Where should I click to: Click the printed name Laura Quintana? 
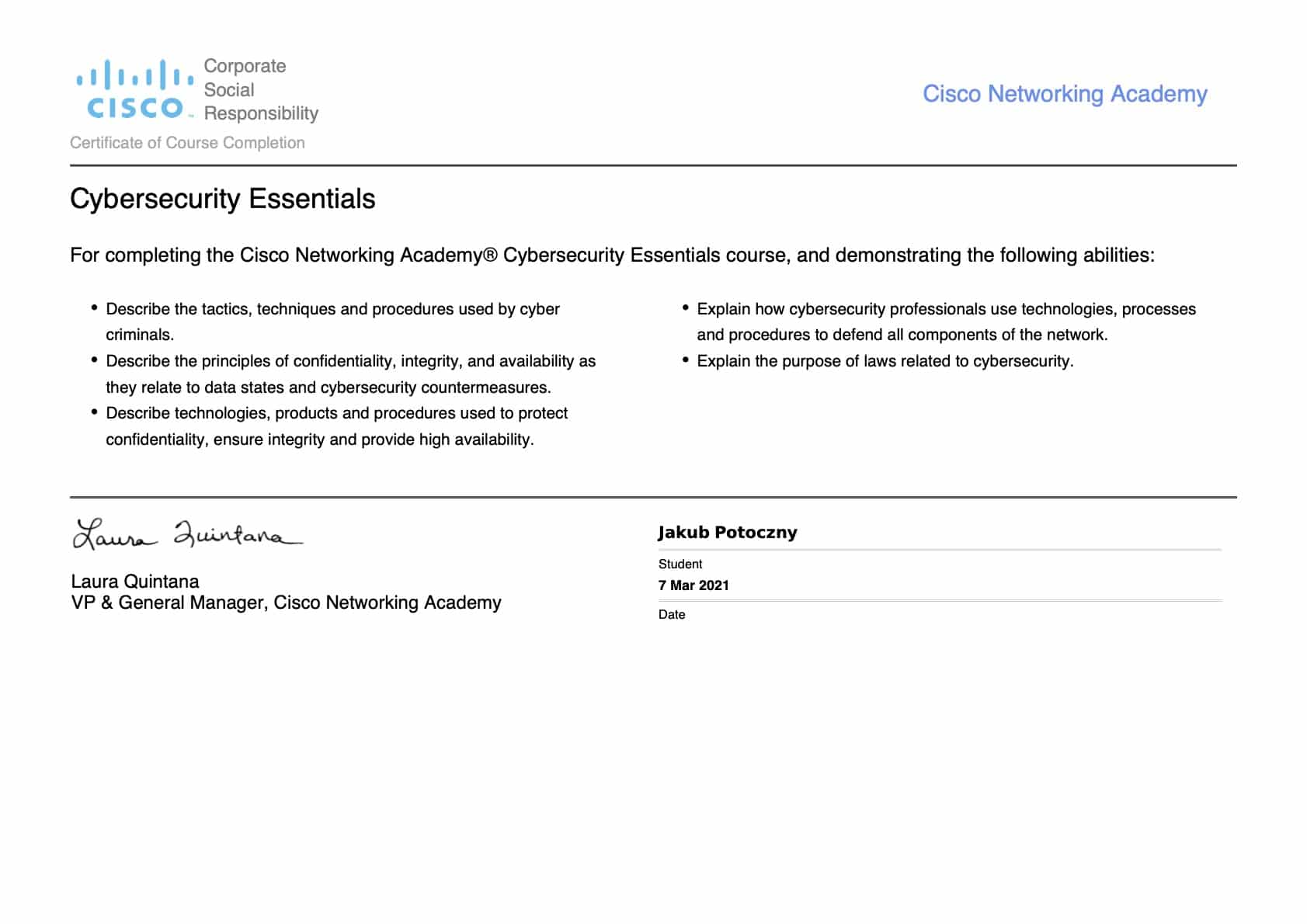tap(134, 582)
